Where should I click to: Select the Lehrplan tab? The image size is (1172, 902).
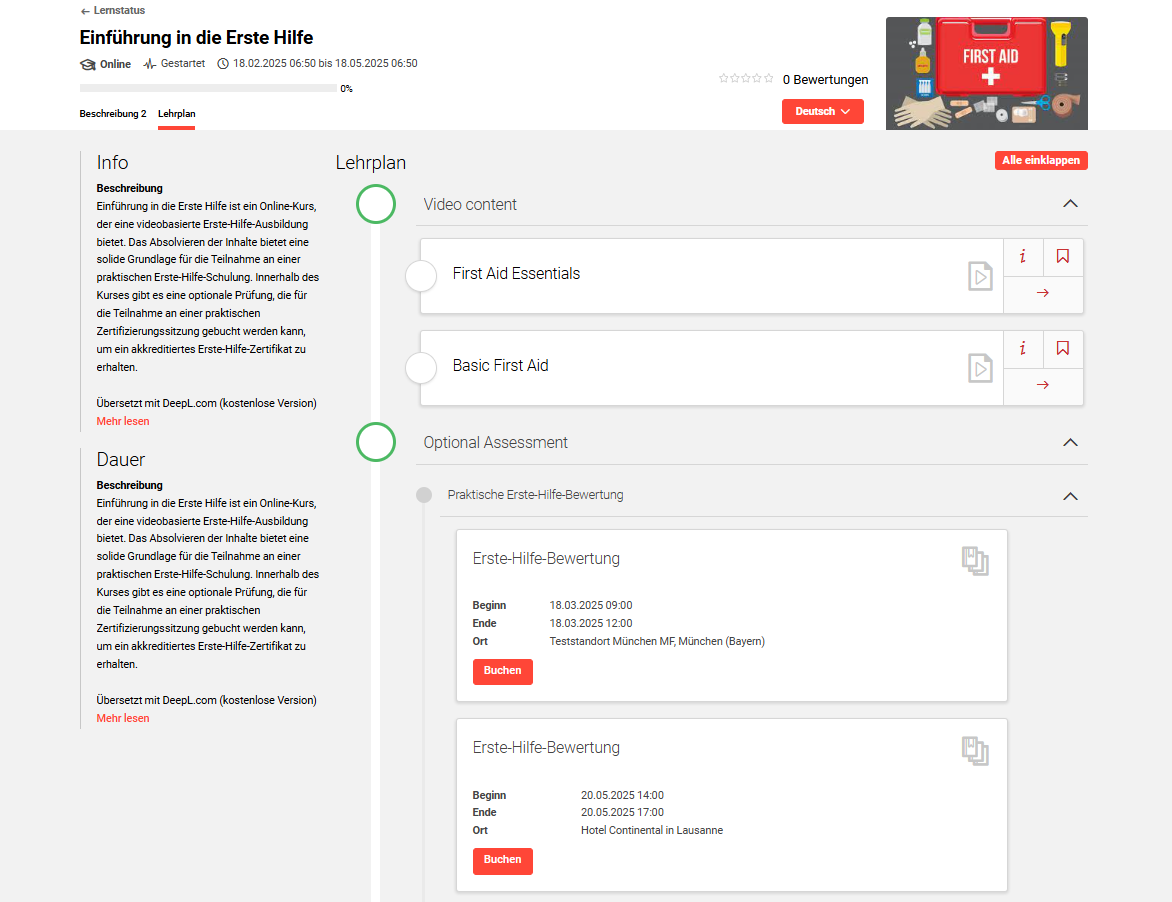tap(177, 114)
